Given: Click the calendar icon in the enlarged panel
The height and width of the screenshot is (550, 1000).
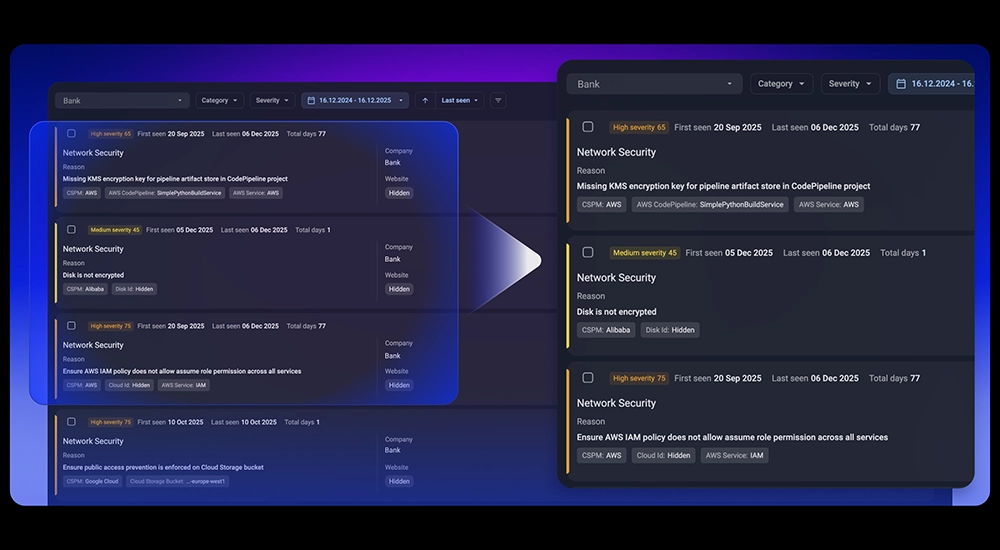Looking at the screenshot, I should point(901,84).
